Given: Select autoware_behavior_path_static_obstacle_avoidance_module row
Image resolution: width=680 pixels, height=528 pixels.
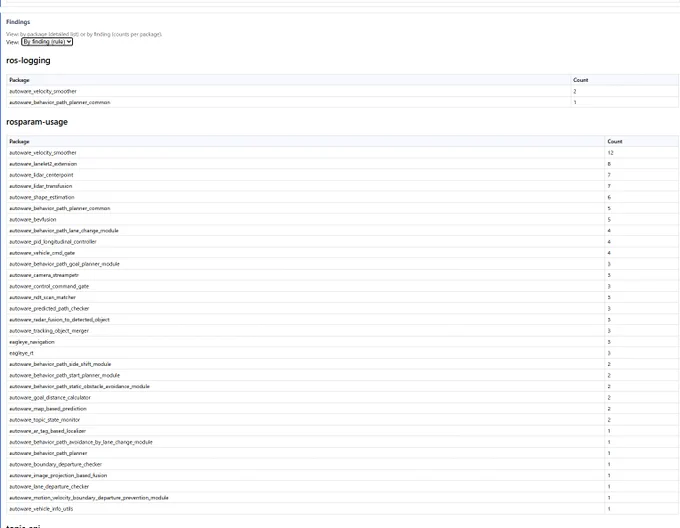Looking at the screenshot, I should 343,386.
